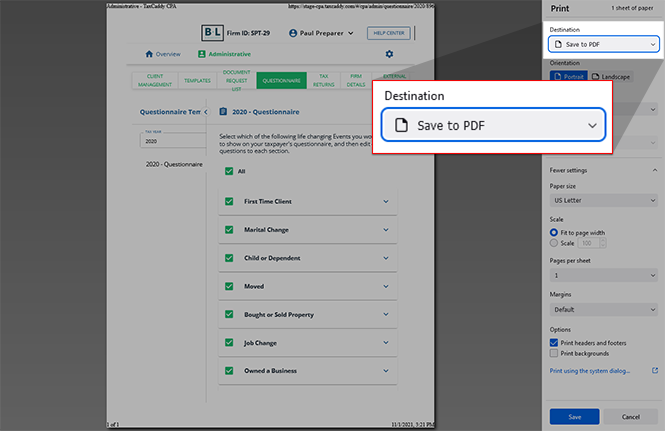Select Portrait orientation
This screenshot has height=431, width=665.
tap(569, 76)
